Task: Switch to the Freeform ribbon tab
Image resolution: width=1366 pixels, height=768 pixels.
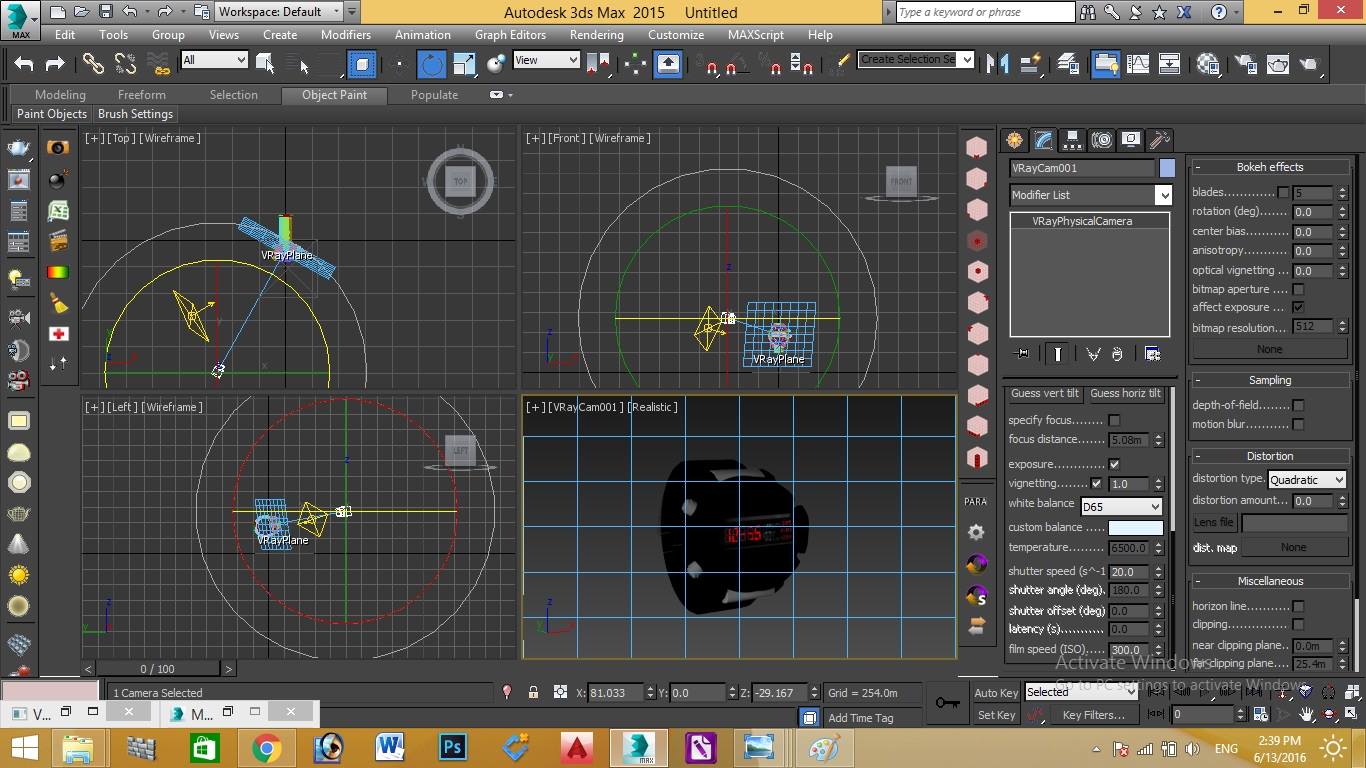Action: 142,95
